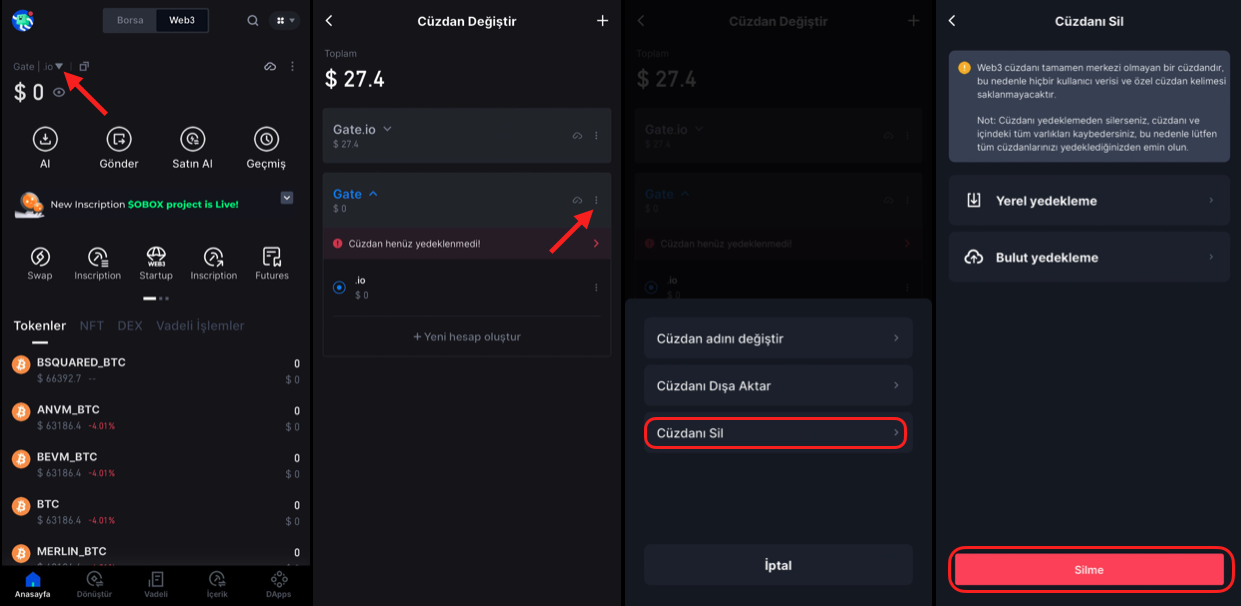Viewport: 1241px width, 606px height.
Task: Open Geçmiş history icon
Action: pos(266,140)
